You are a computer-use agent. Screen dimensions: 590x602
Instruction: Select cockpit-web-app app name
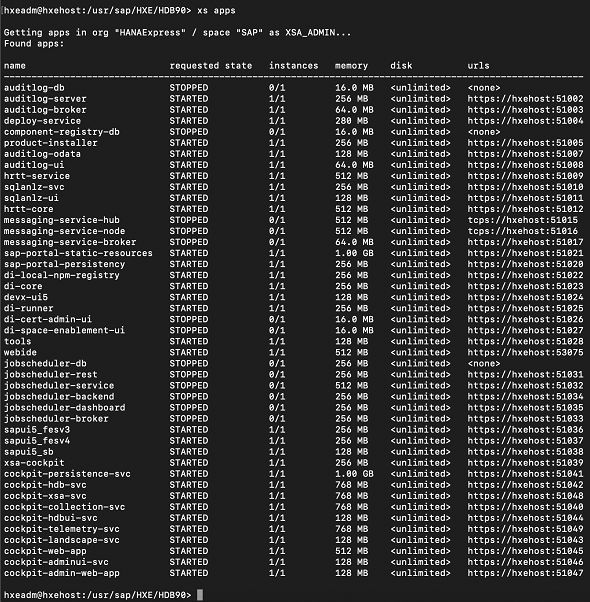45,551
